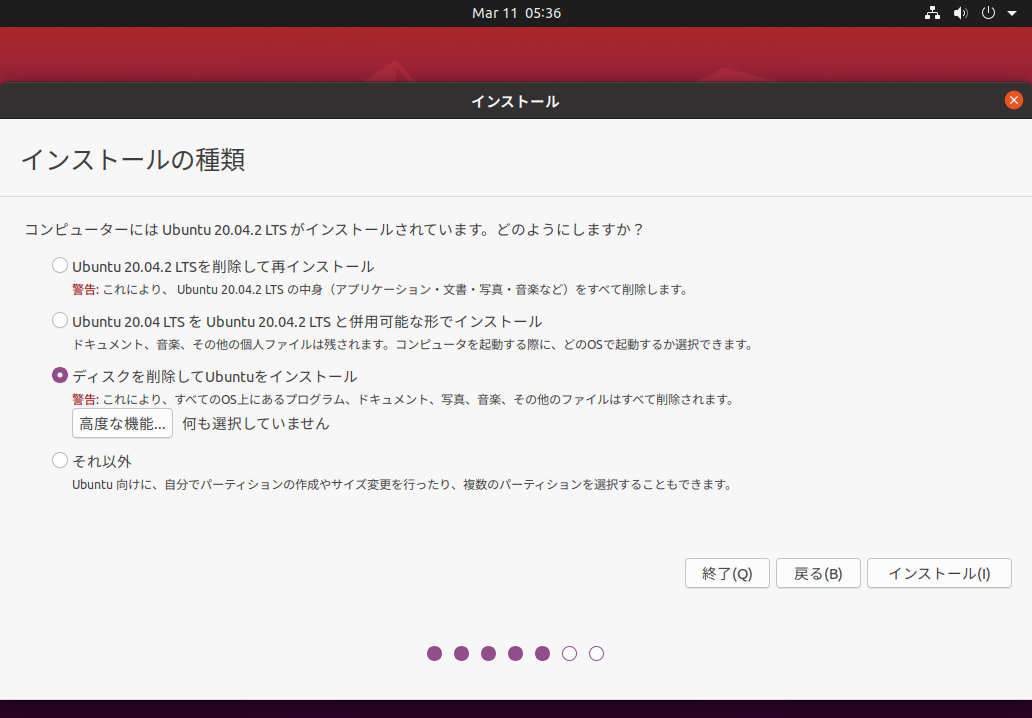Click the description text beneath 'それ以外'
The width and height of the screenshot is (1032, 718).
(x=401, y=485)
